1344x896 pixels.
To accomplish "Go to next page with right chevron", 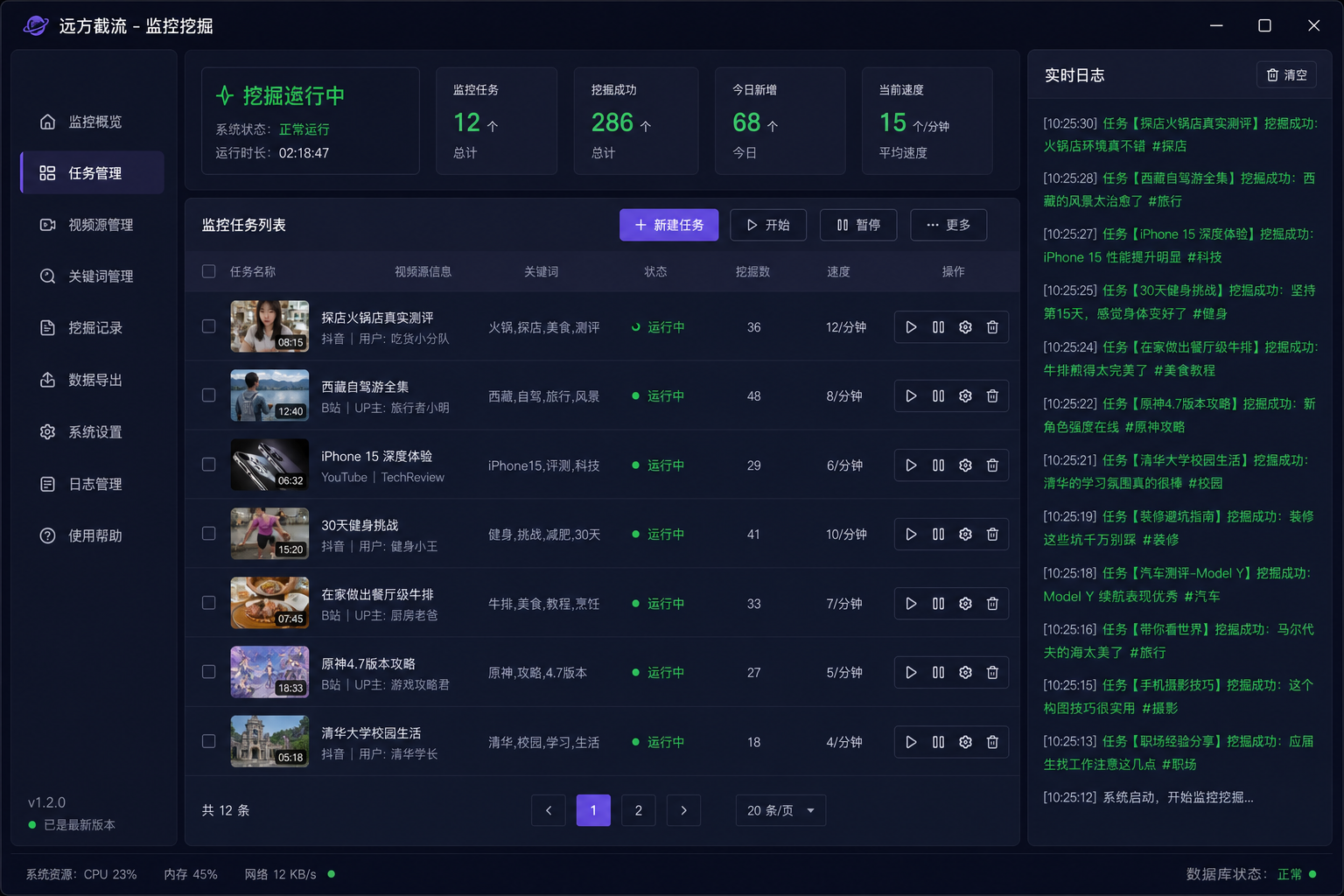I will [x=683, y=810].
